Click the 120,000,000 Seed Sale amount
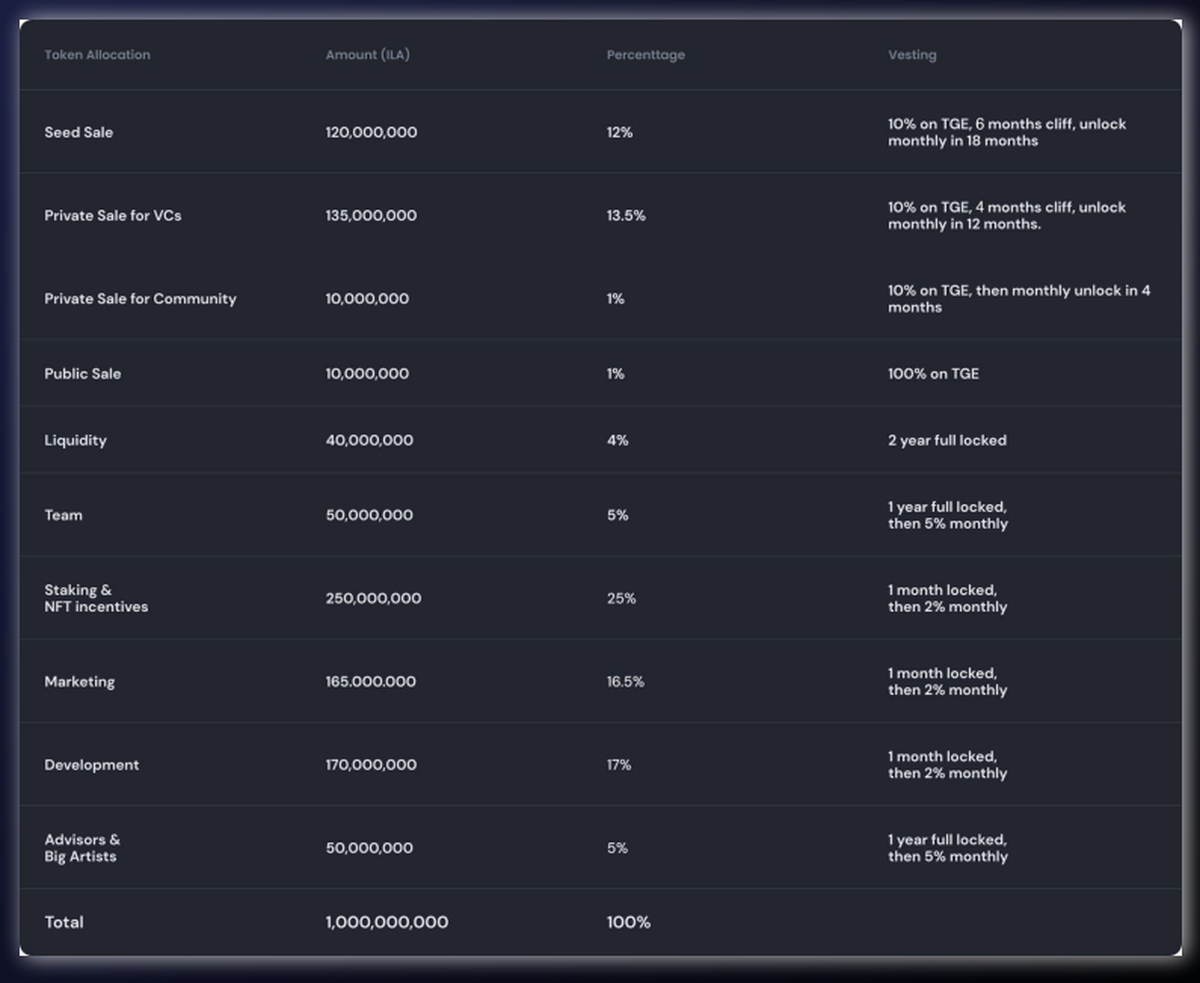This screenshot has height=983, width=1200. pyautogui.click(x=371, y=132)
